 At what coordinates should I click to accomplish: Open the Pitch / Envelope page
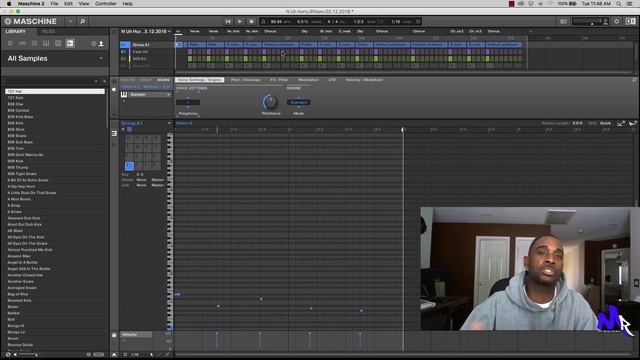pos(246,80)
